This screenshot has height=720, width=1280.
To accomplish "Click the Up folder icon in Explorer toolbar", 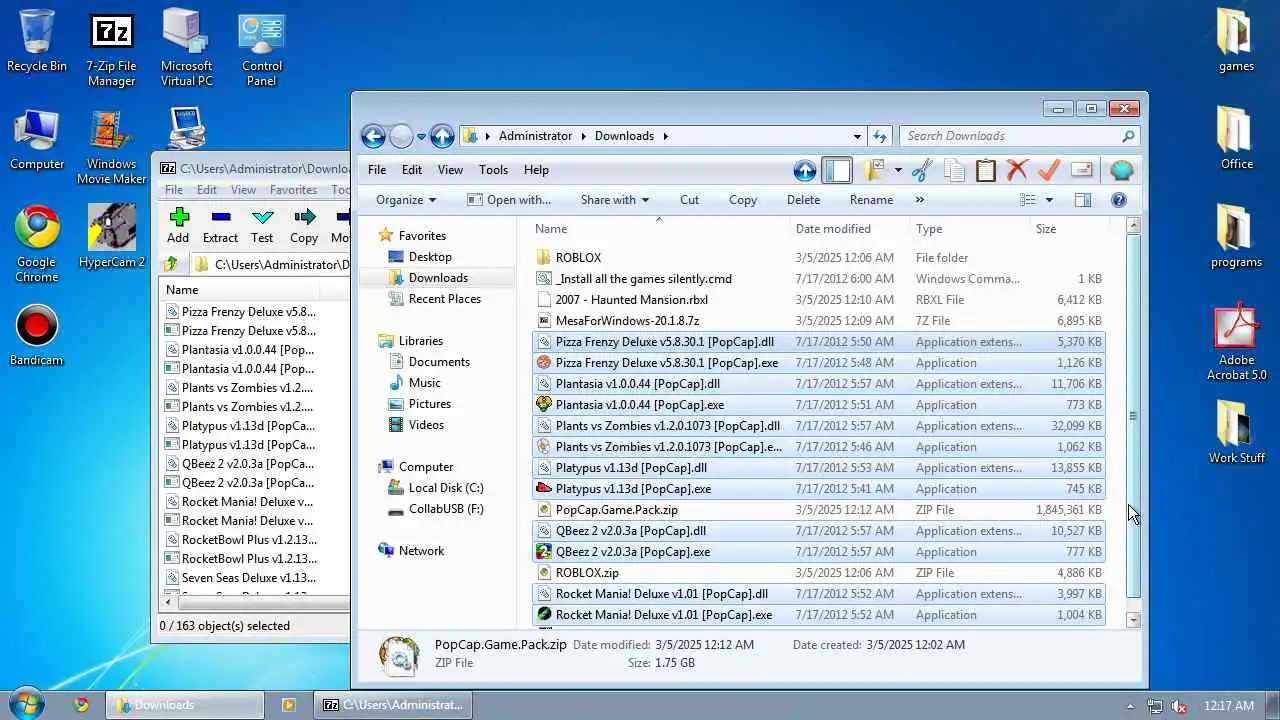I will pyautogui.click(x=805, y=170).
